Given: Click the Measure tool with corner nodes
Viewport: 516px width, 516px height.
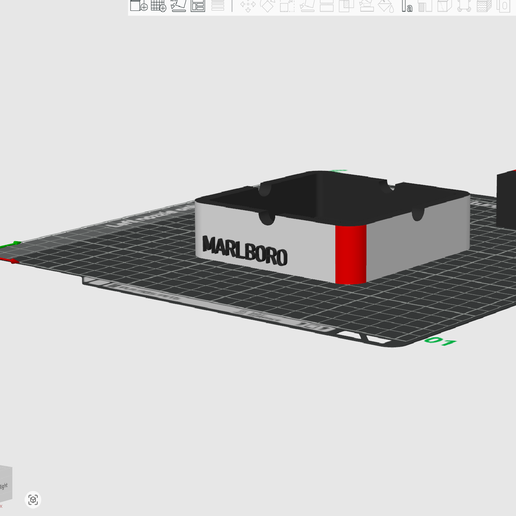Looking at the screenshot, I should tap(464, 6).
